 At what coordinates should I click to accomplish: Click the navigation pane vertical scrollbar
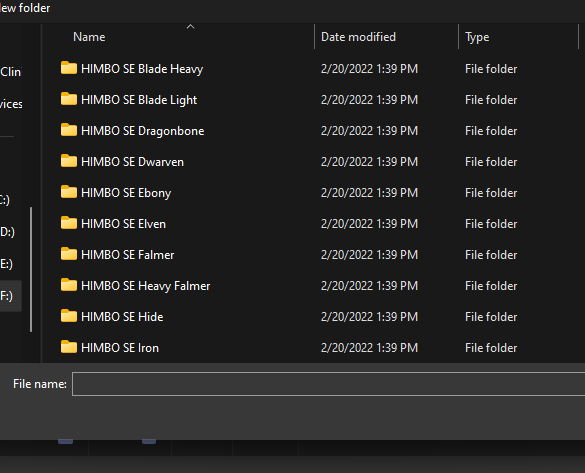[31, 269]
